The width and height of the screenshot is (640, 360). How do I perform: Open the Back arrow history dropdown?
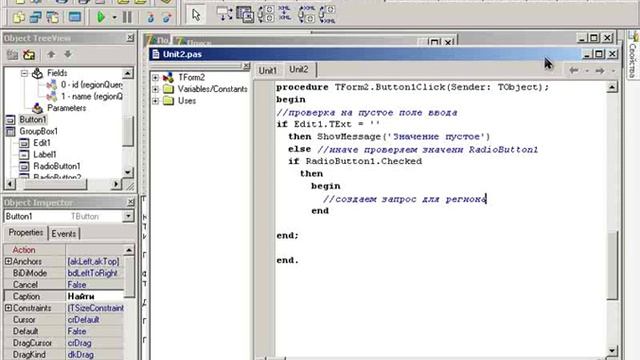[x=587, y=71]
